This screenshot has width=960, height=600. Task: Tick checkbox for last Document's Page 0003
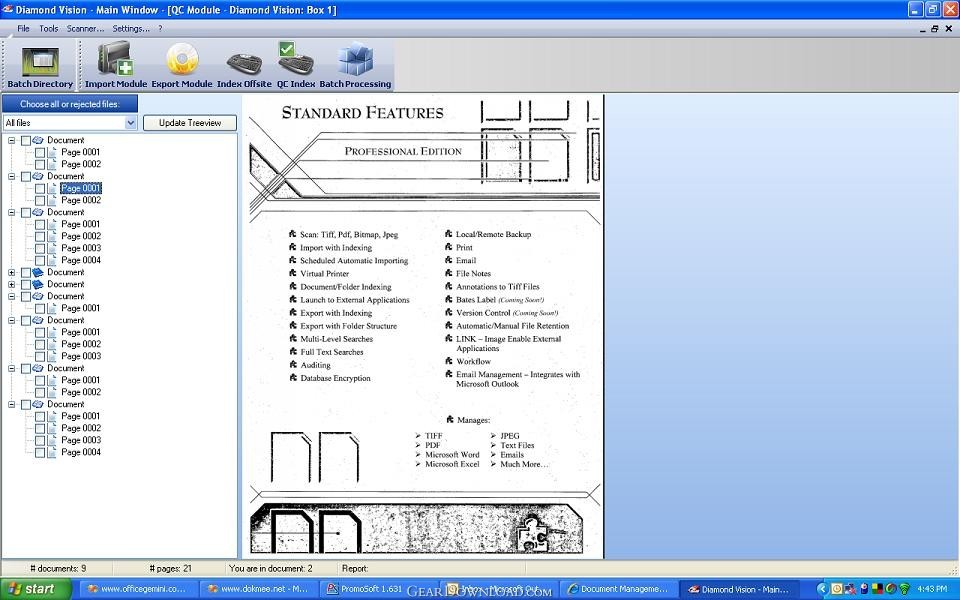point(40,441)
